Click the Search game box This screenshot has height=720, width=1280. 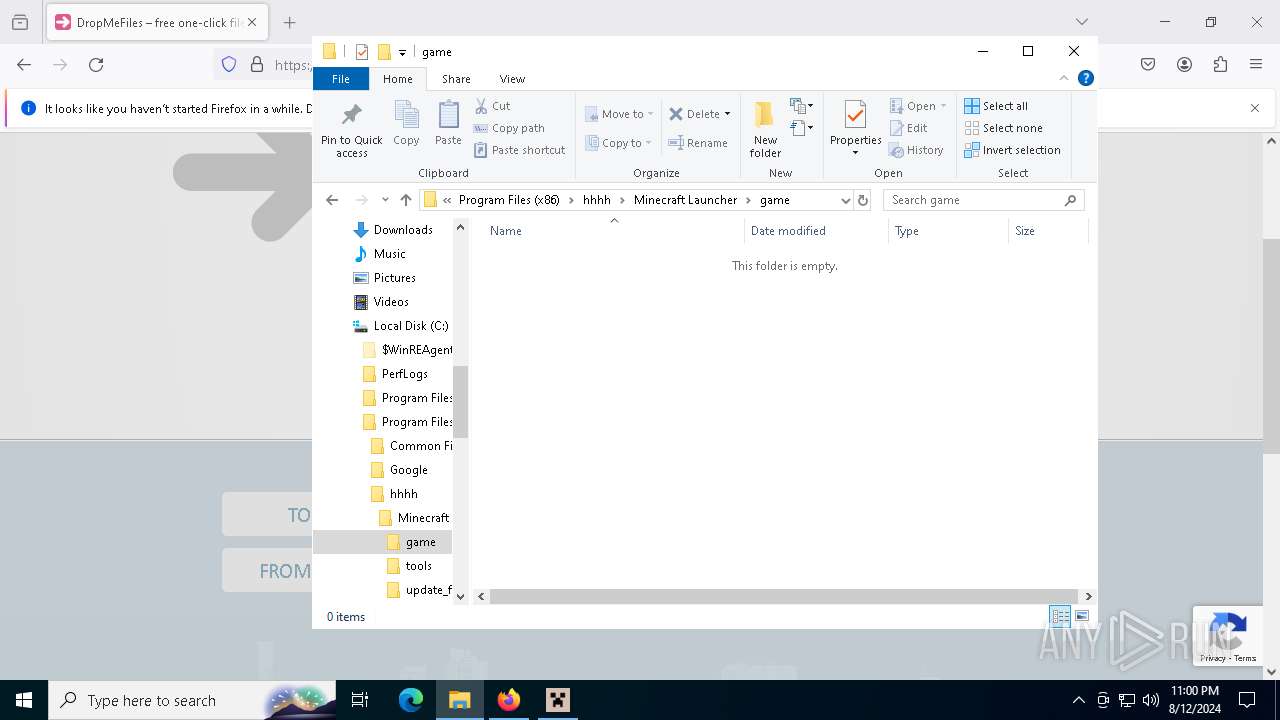[984, 200]
